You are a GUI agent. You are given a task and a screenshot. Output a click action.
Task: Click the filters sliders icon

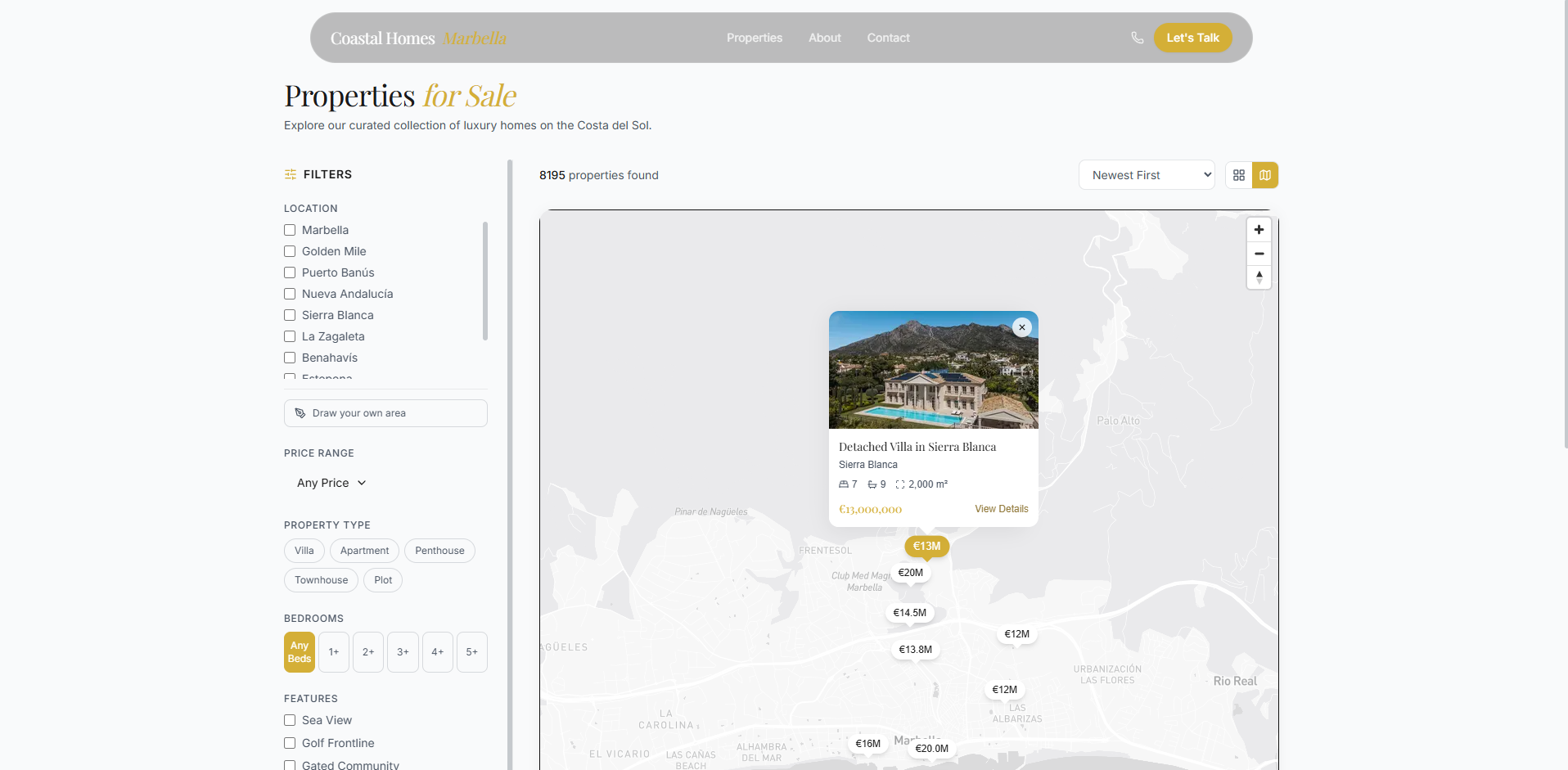(290, 174)
